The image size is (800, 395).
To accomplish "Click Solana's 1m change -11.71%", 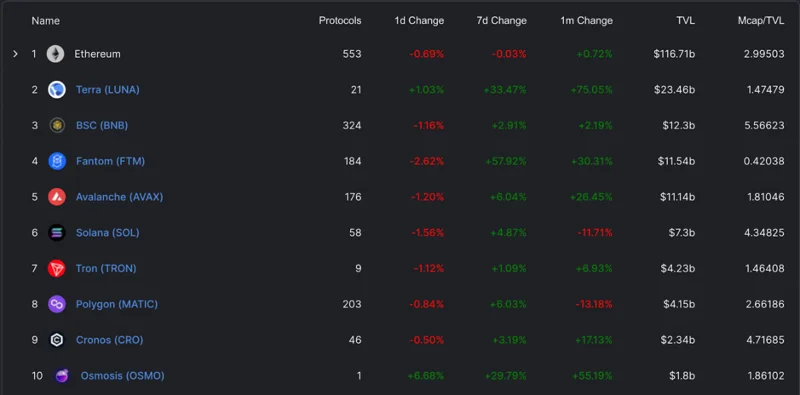I will 594,233.
